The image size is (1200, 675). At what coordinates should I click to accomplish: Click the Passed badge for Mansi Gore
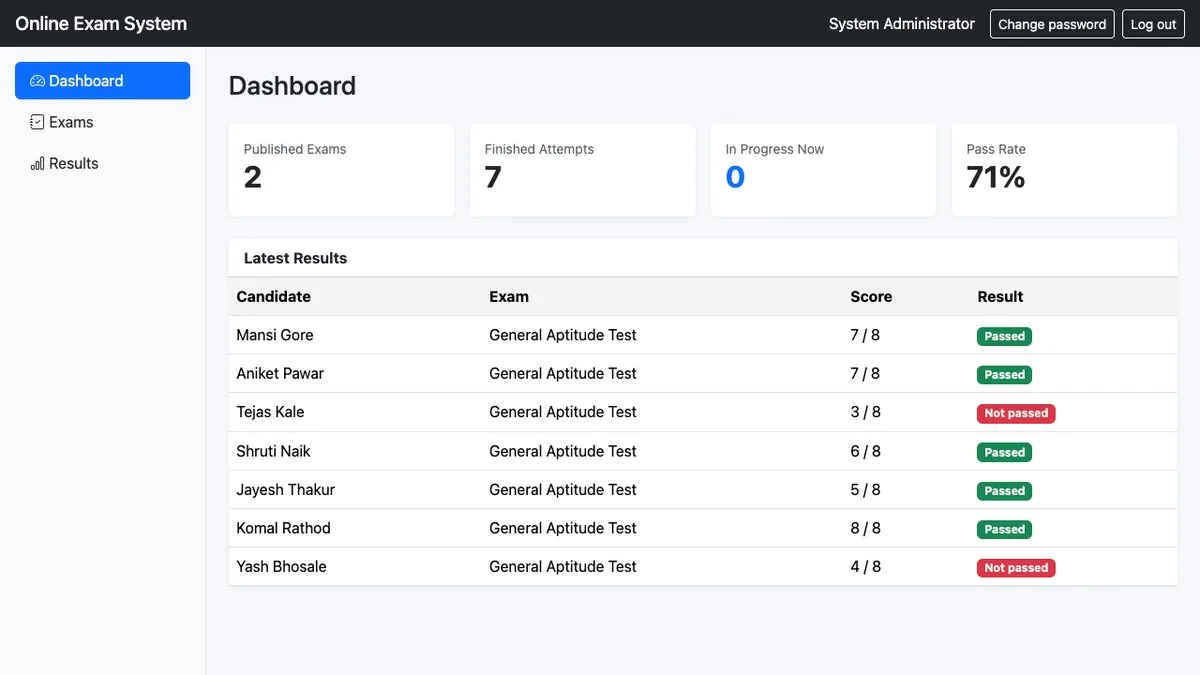[x=1004, y=336]
